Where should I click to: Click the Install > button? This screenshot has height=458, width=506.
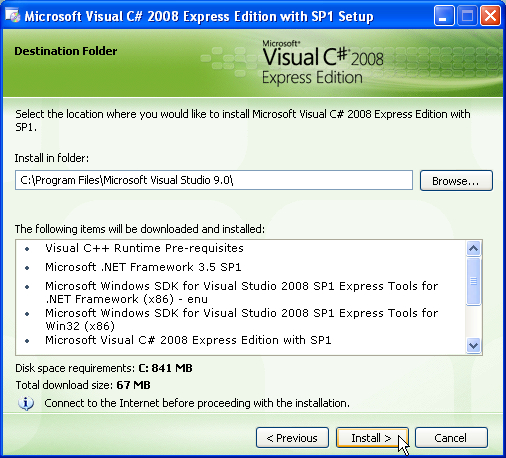372,438
